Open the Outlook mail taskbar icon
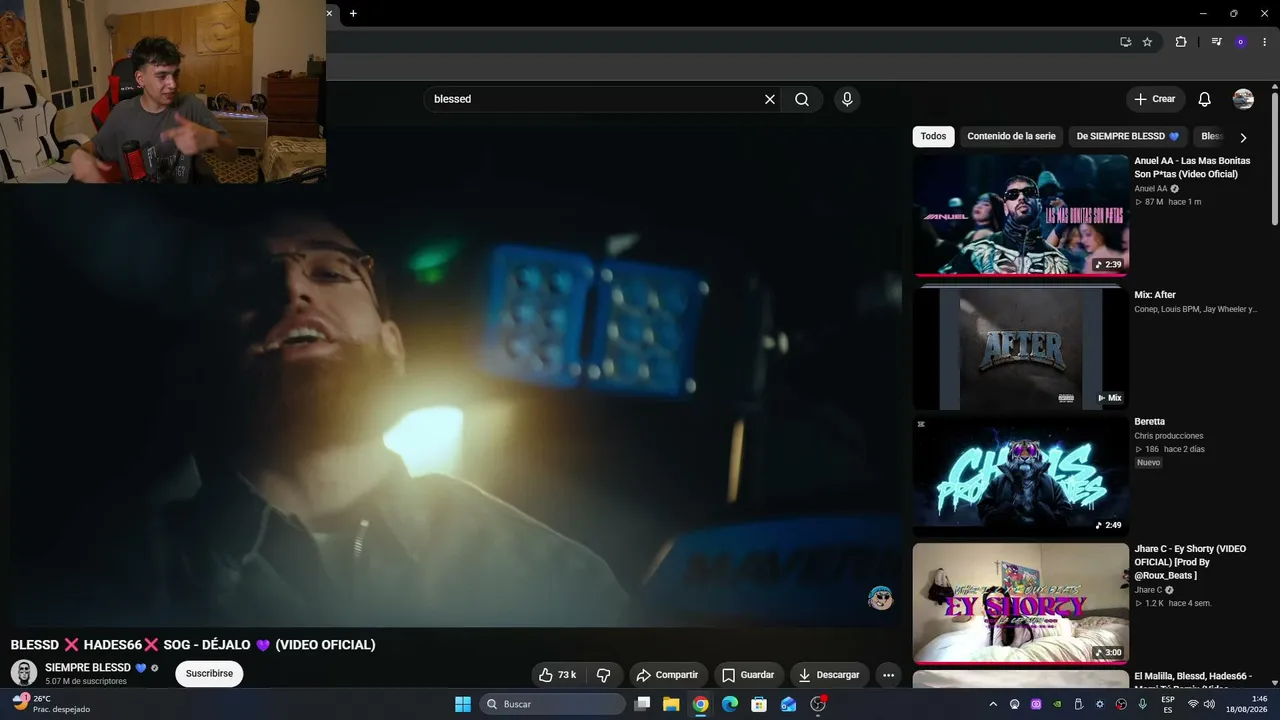The image size is (1280, 720). click(x=789, y=704)
